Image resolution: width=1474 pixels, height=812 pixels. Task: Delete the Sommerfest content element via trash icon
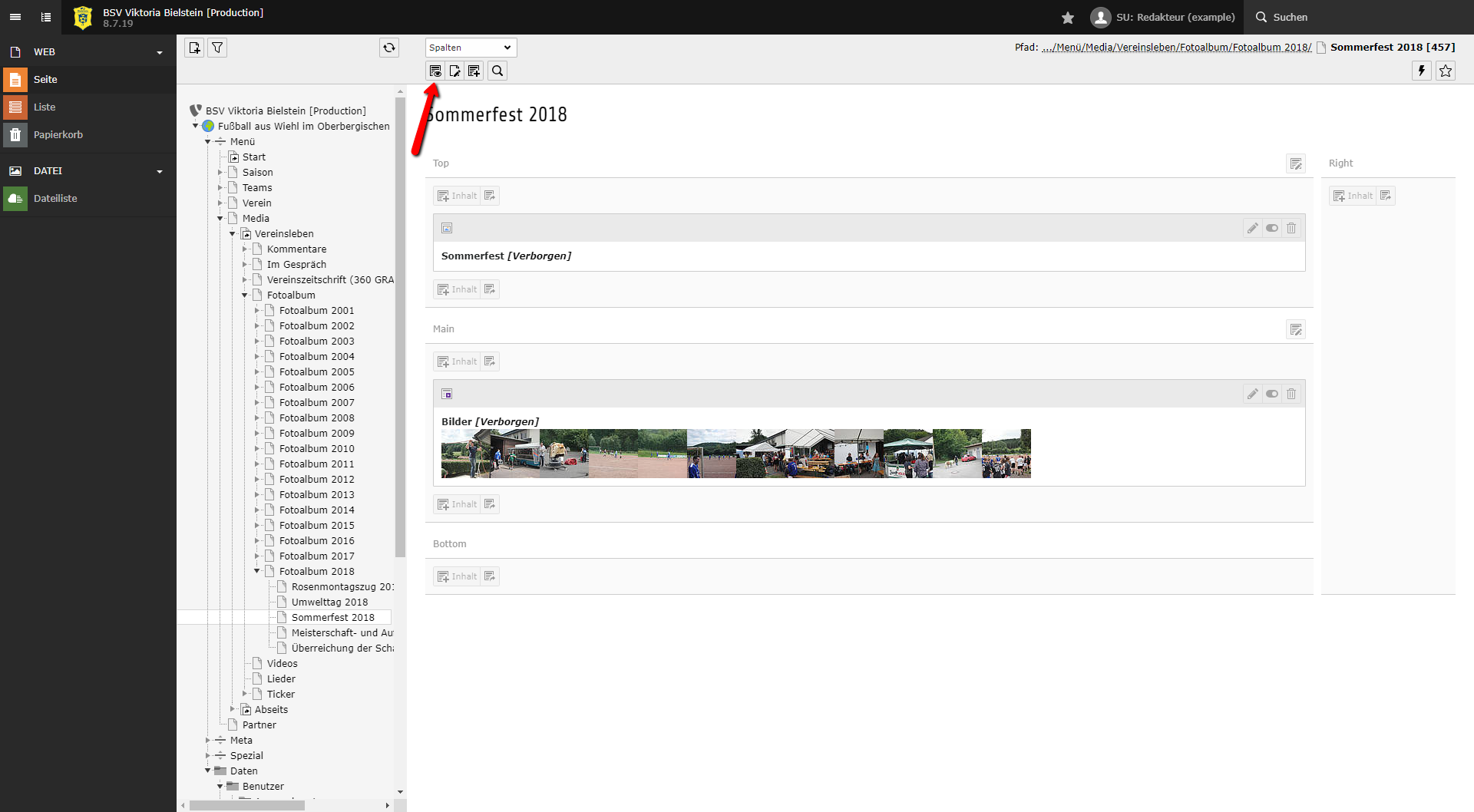(x=1291, y=228)
